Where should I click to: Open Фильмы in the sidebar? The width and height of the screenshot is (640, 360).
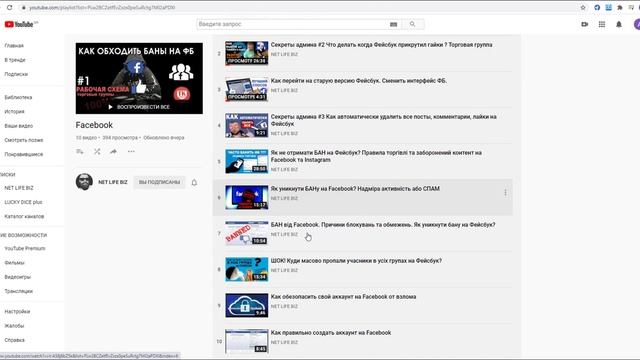[x=15, y=263]
